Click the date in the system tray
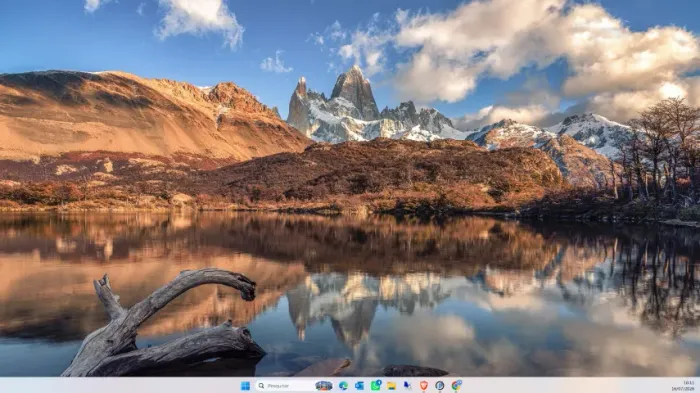 [x=682, y=389]
